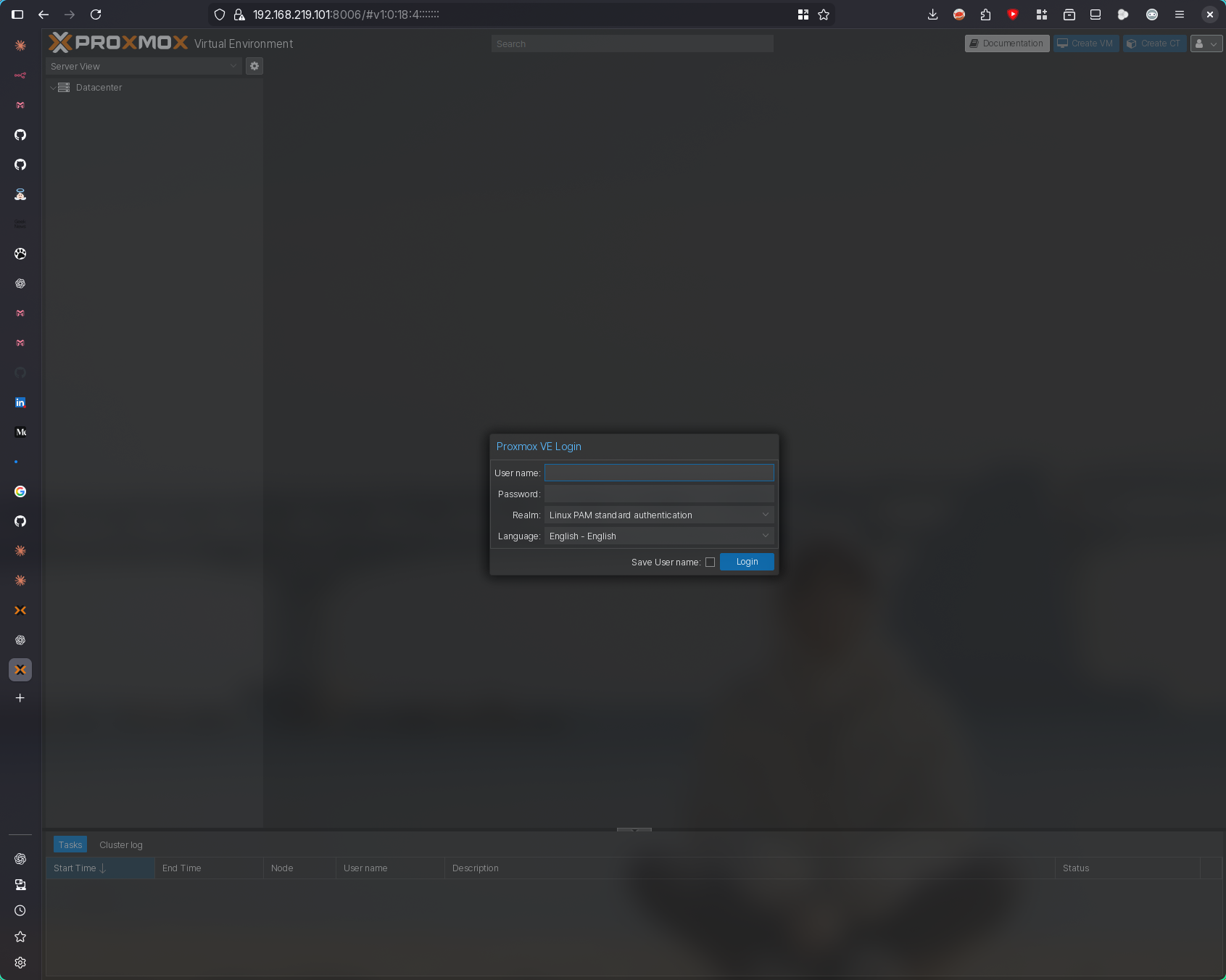Image resolution: width=1226 pixels, height=980 pixels.
Task: Open sidebar settings gear at bottom
Action: click(20, 963)
